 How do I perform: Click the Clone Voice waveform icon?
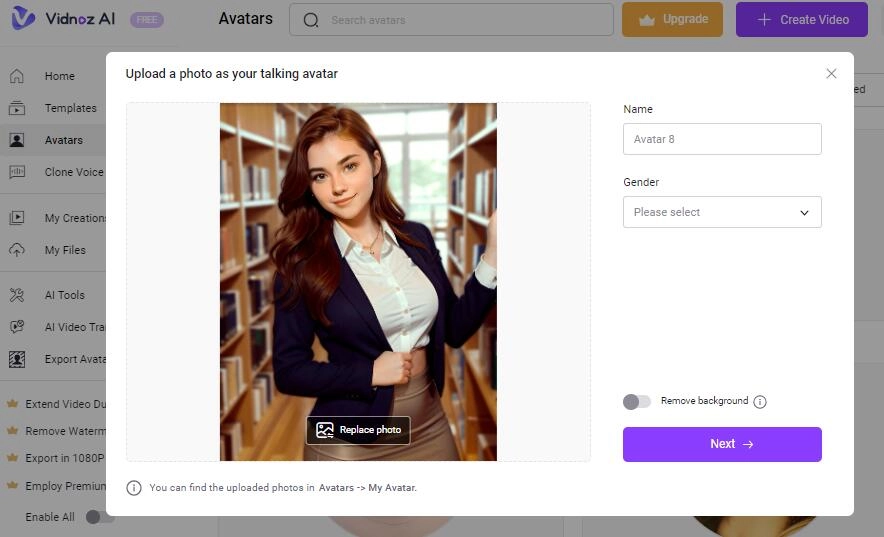point(17,172)
